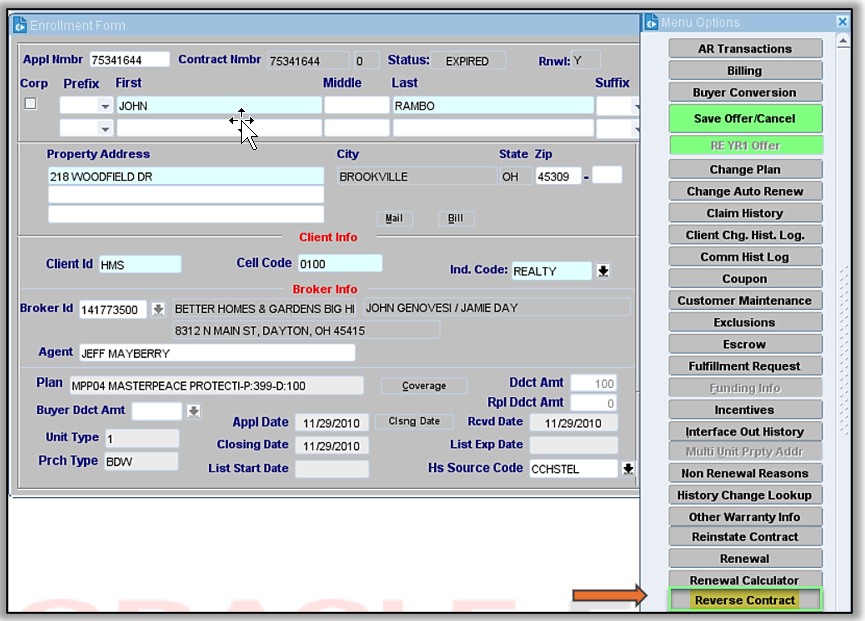Screen dimensions: 865x621
Task: Expand the first-row Suffix dropdown
Action: click(x=636, y=105)
